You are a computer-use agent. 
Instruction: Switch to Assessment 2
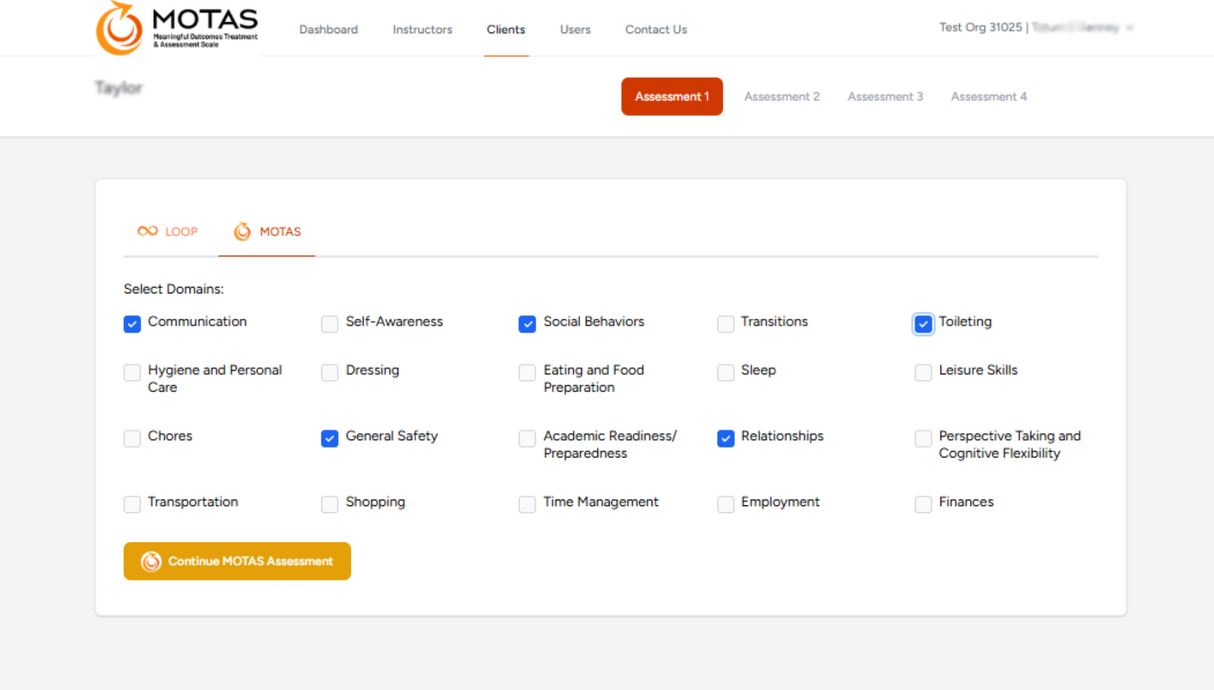point(781,97)
